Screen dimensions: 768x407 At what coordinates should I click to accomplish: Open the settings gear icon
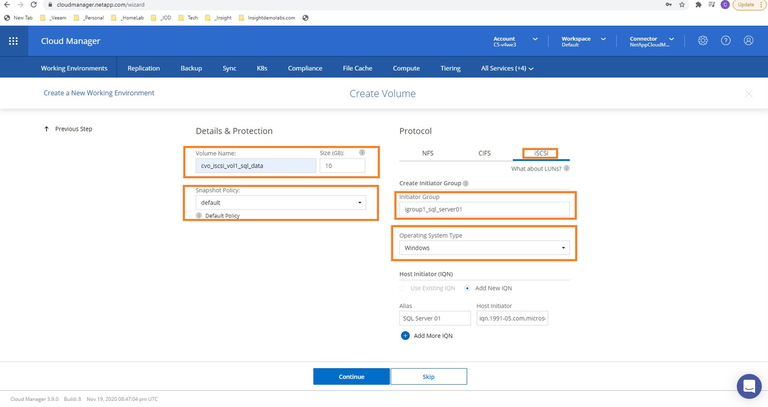(x=703, y=41)
